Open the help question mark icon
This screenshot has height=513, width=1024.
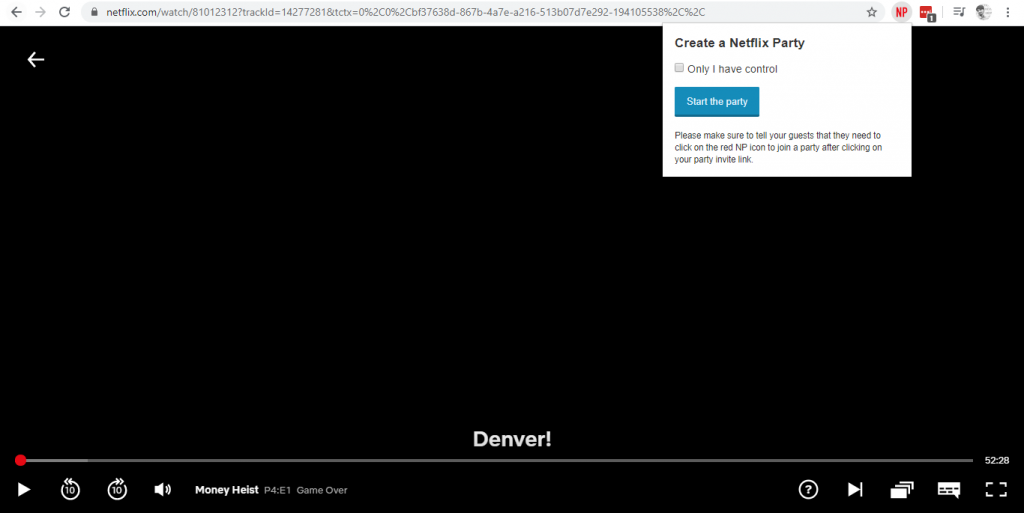point(808,489)
